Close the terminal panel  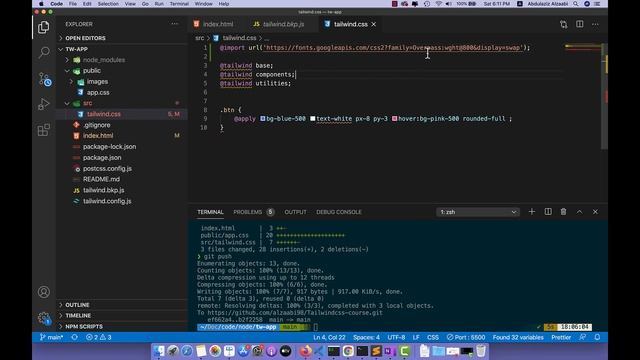[x=595, y=211]
